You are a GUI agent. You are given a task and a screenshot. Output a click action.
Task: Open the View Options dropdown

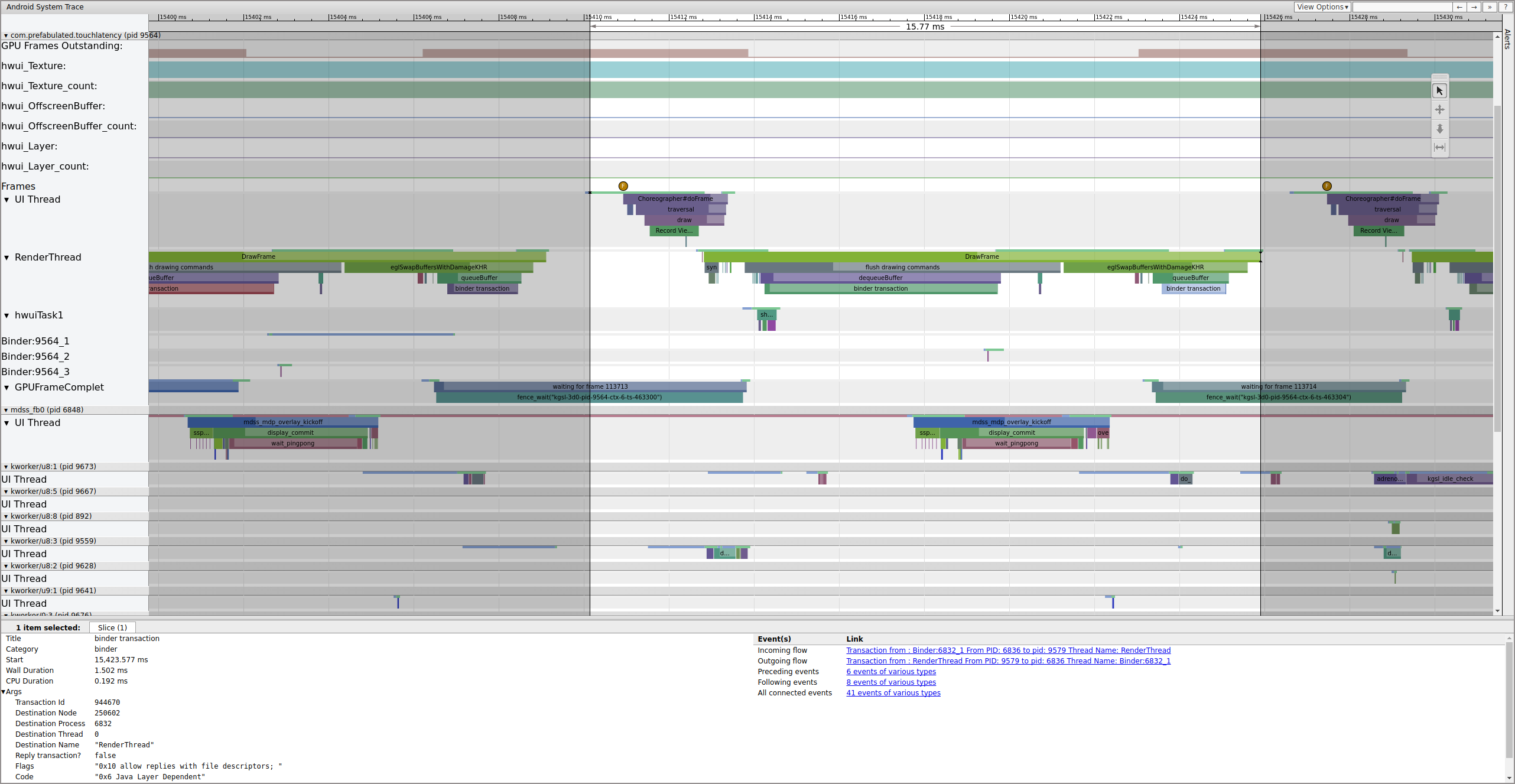(1323, 7)
